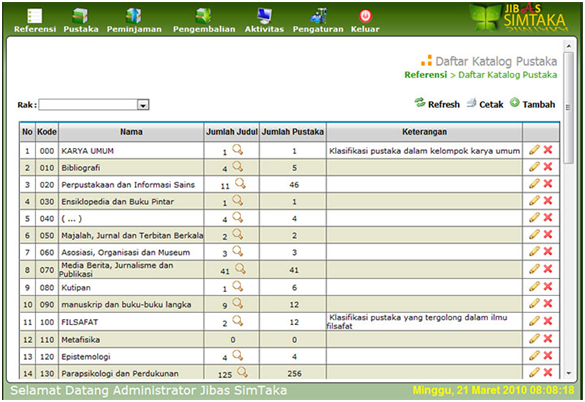
Task: Delete the Epistemologi row
Action: pyautogui.click(x=548, y=355)
